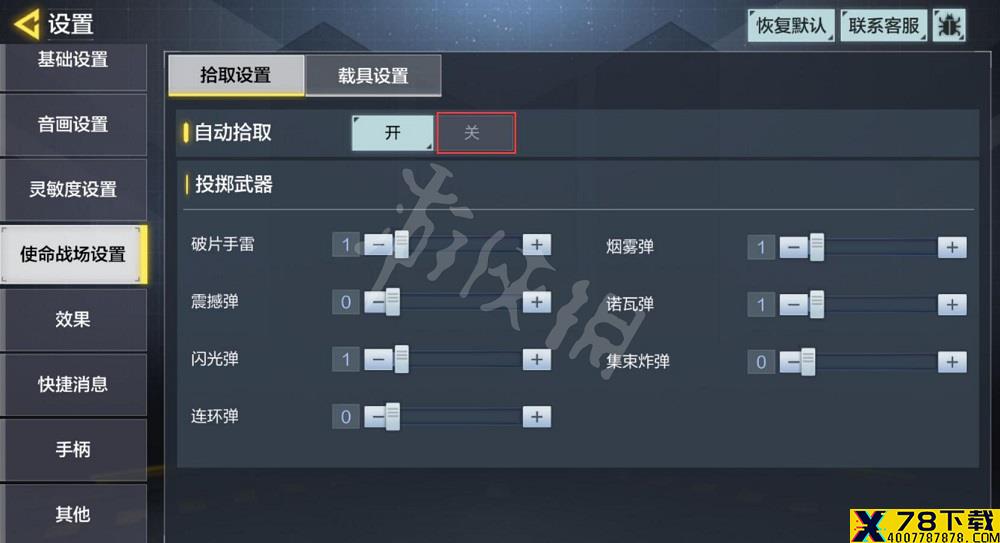Increase 震撼弹 count with plus button
This screenshot has width=1000, height=543.
pyautogui.click(x=536, y=302)
